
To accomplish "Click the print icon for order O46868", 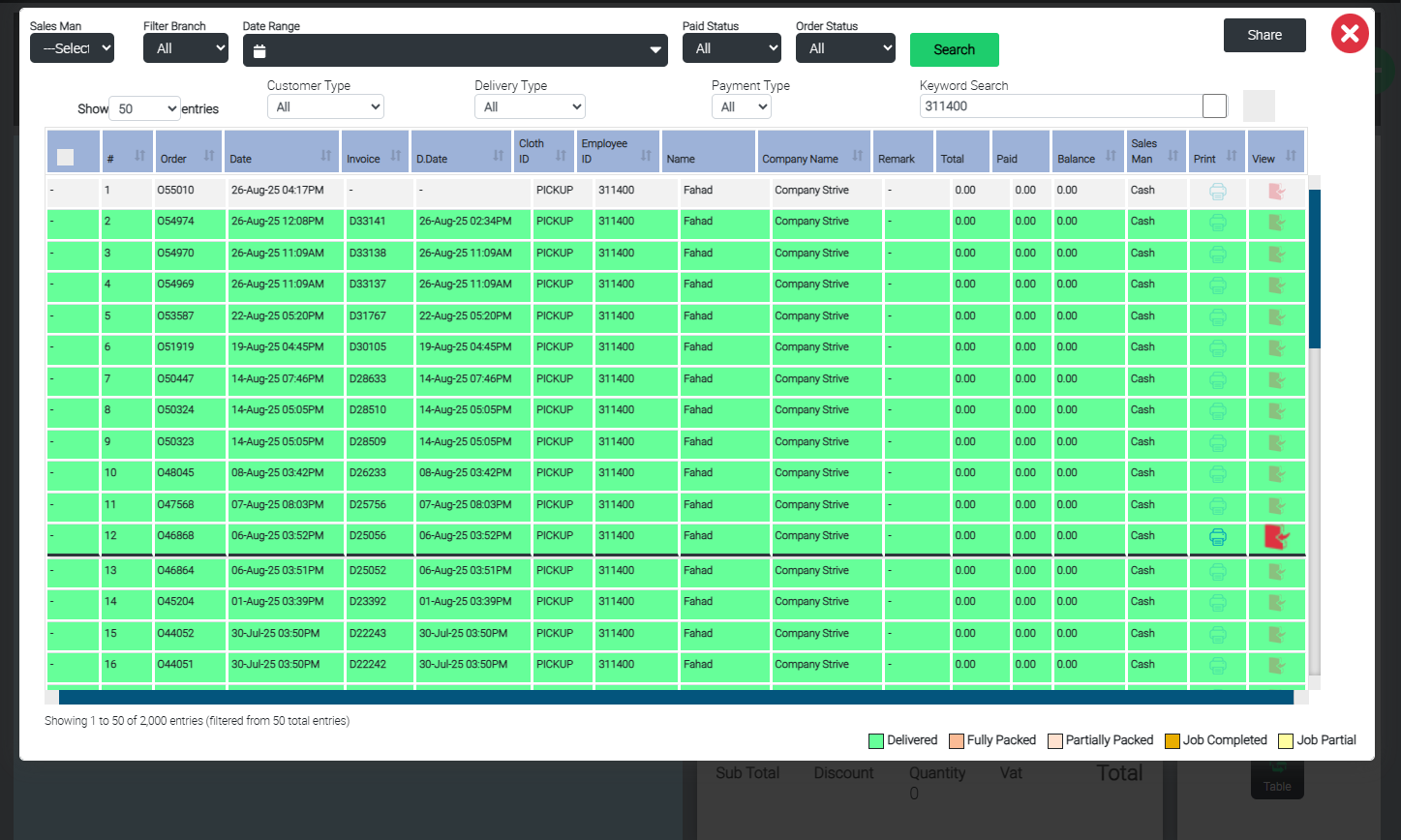I will [1217, 537].
